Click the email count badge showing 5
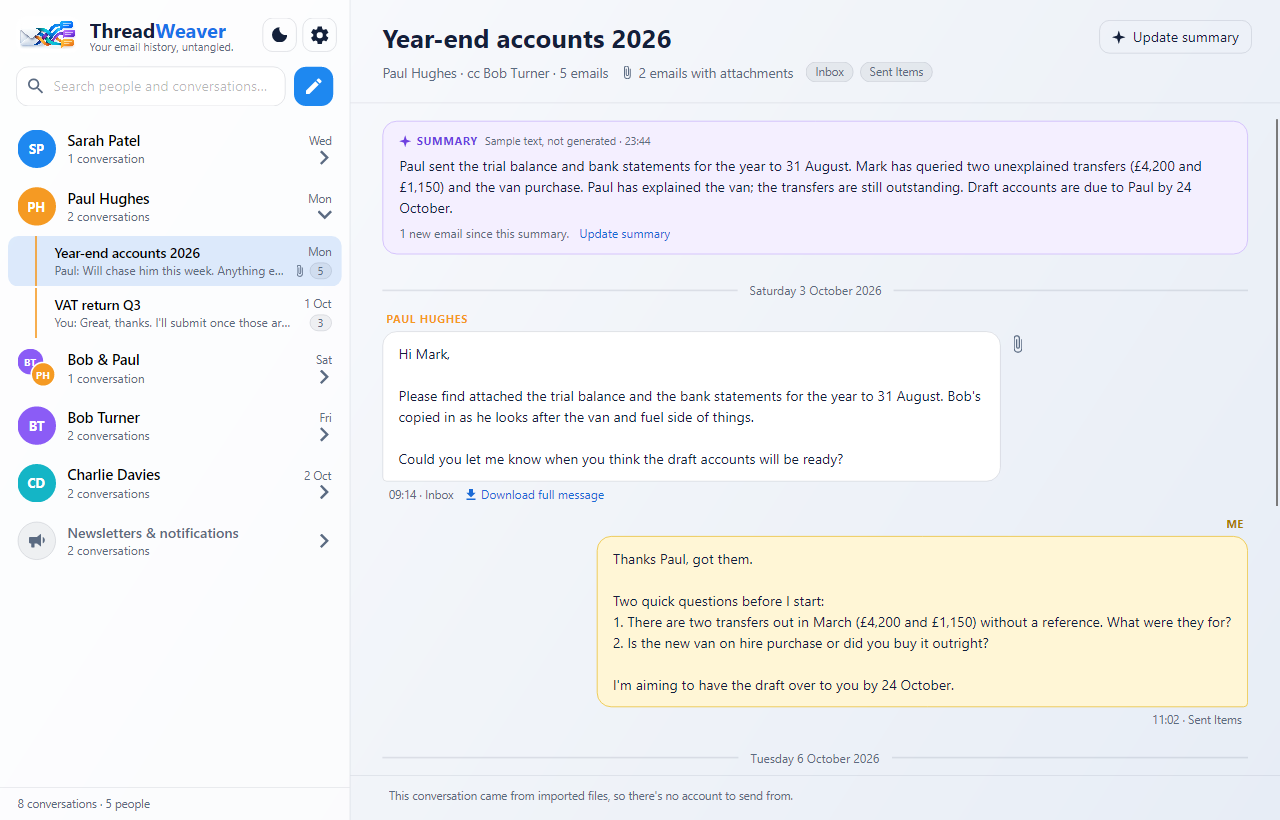Screen dimensions: 1280x820 click(x=320, y=271)
